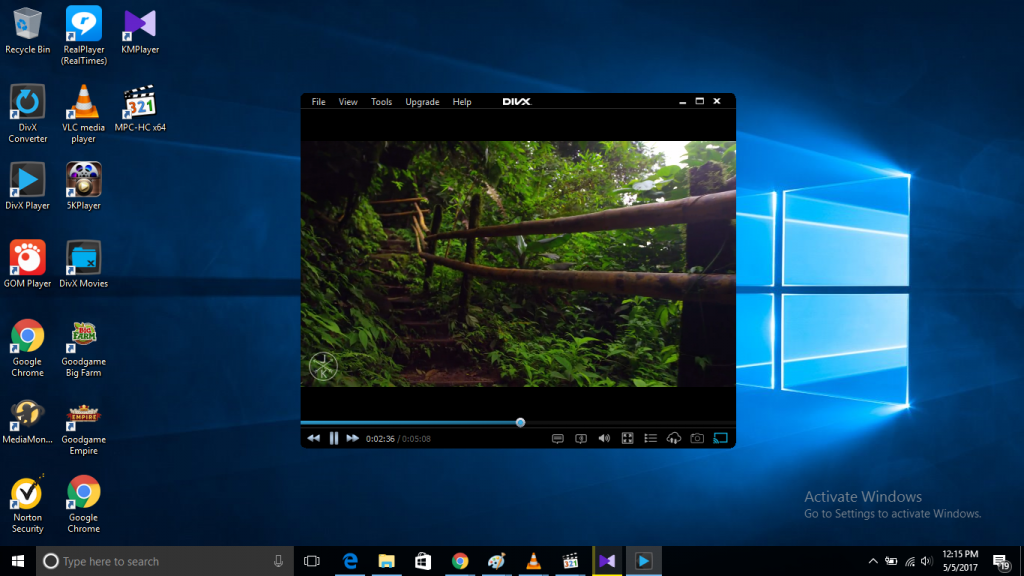The width and height of the screenshot is (1024, 576).
Task: Click the video seek bar handle
Action: 520,422
